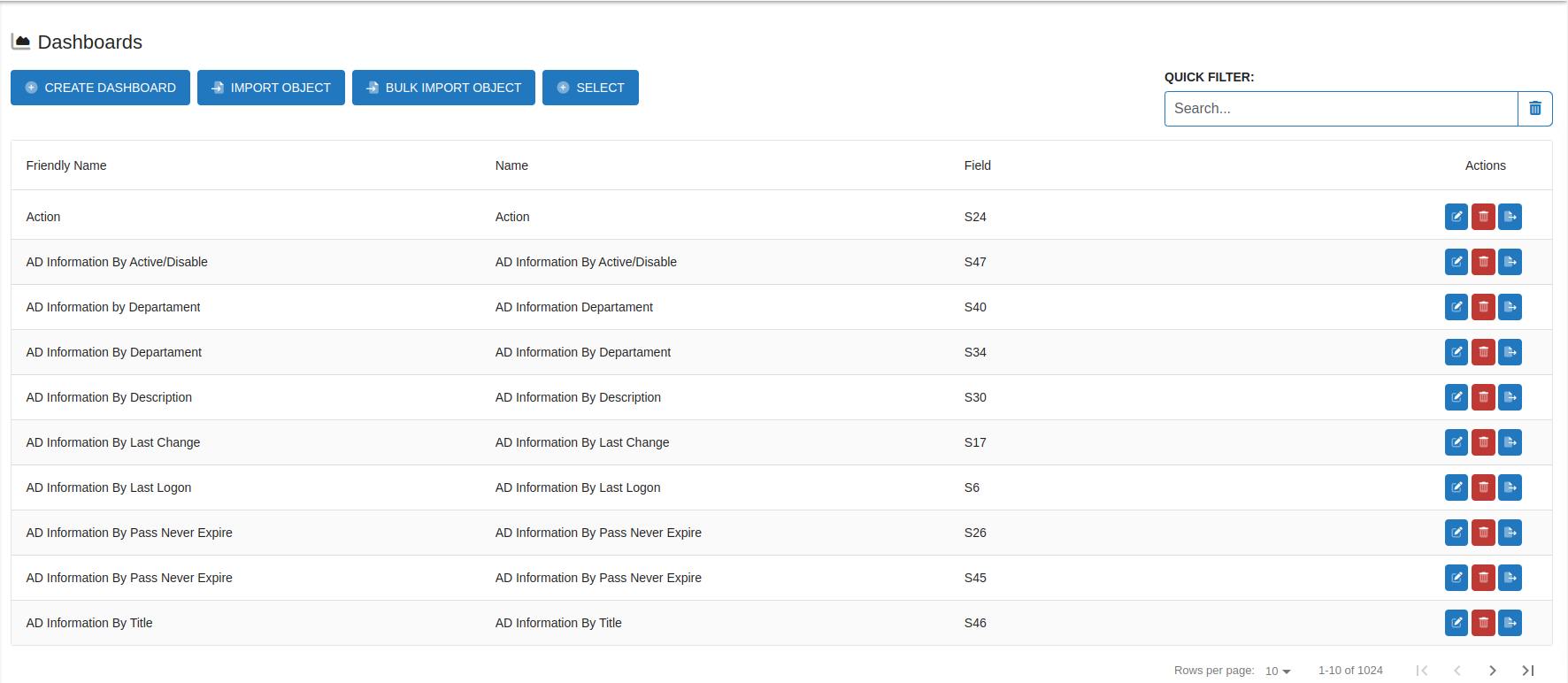
Task: Edit the Action dashboard row
Action: click(1456, 217)
